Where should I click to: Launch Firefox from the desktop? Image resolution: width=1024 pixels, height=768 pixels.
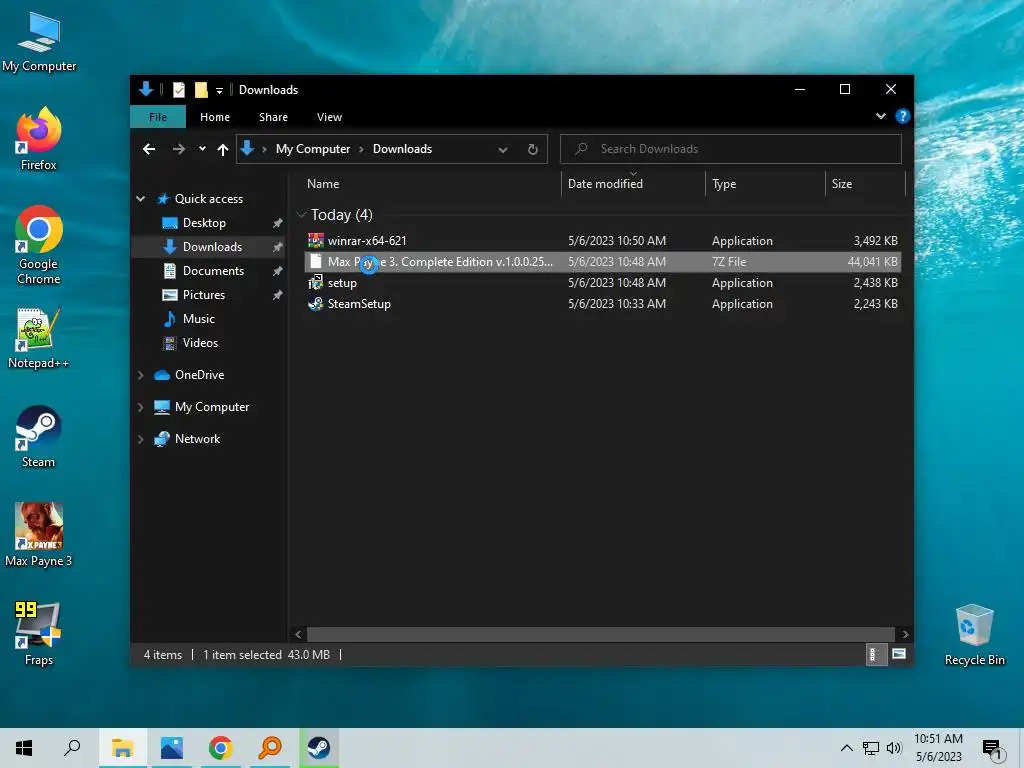[39, 139]
